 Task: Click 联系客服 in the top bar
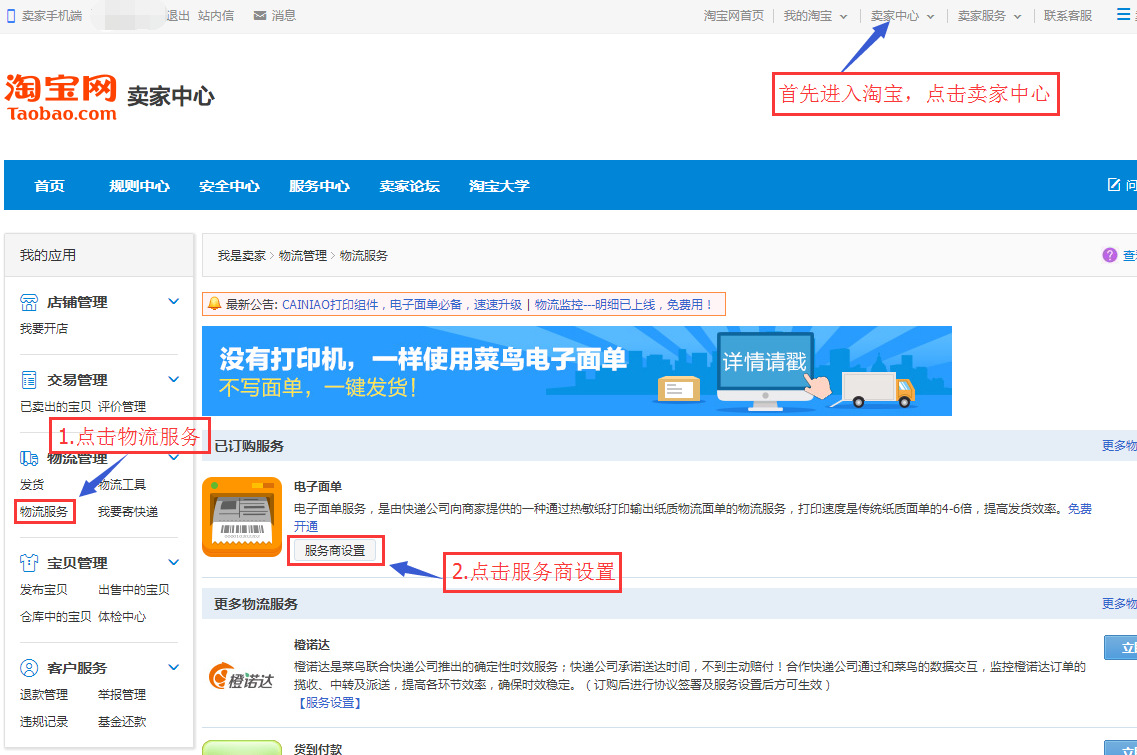(x=1067, y=16)
